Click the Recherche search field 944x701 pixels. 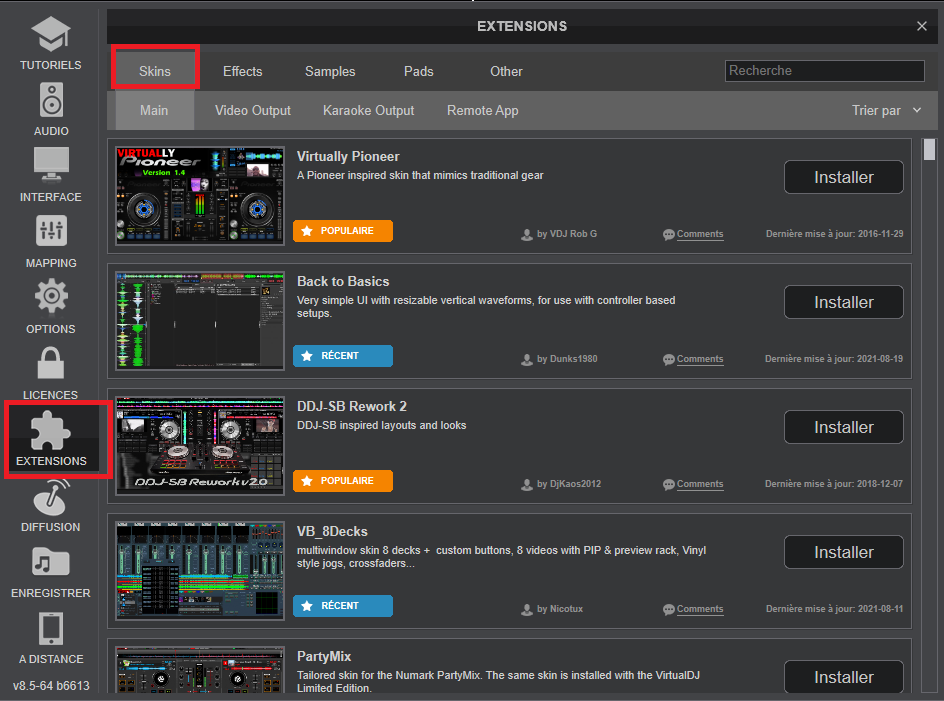[x=824, y=70]
